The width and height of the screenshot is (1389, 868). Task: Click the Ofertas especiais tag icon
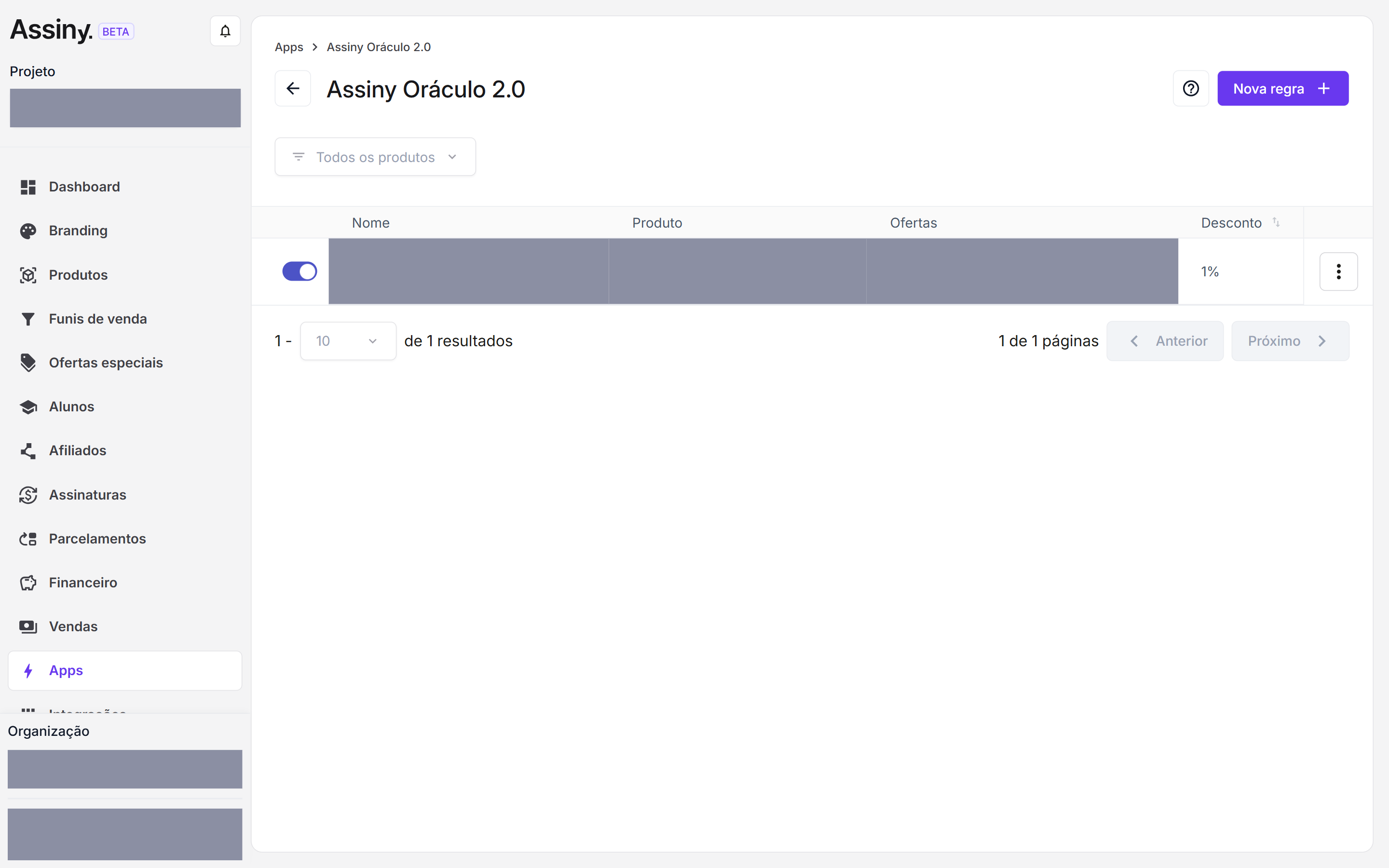pos(28,363)
